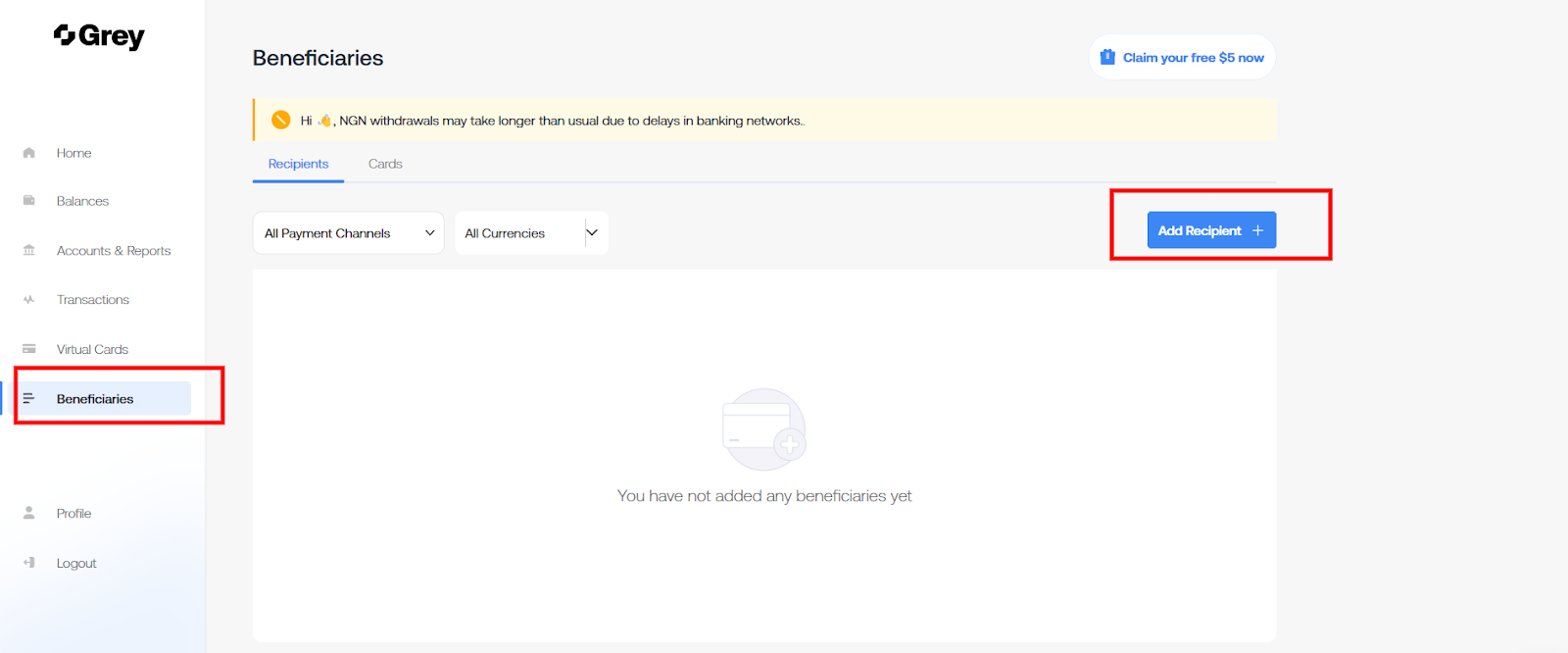This screenshot has width=1568, height=653.
Task: Open Virtual Cards page
Action: click(92, 349)
